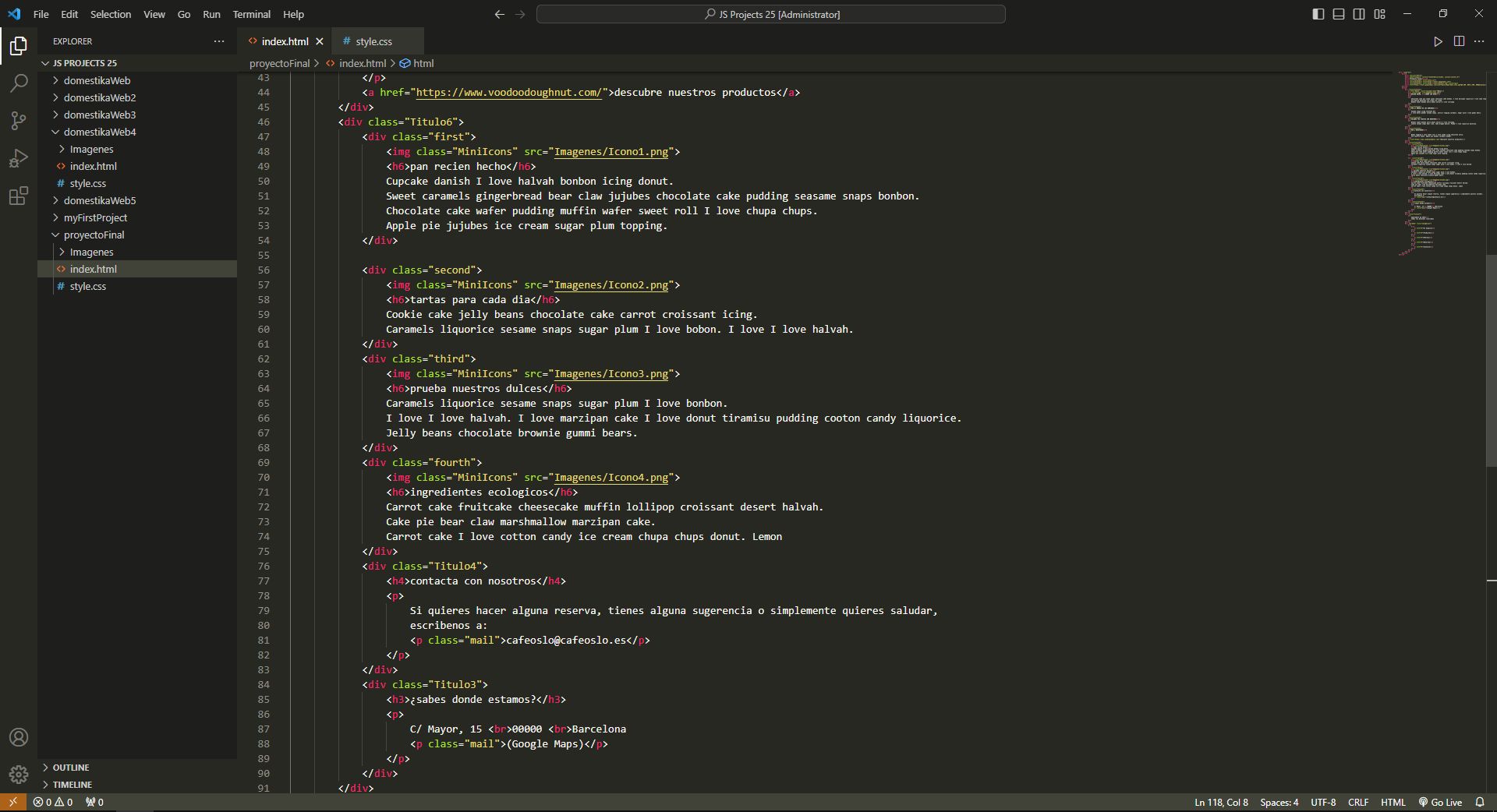Expand the myFirstProject folder
The height and width of the screenshot is (812, 1497).
[x=137, y=217]
